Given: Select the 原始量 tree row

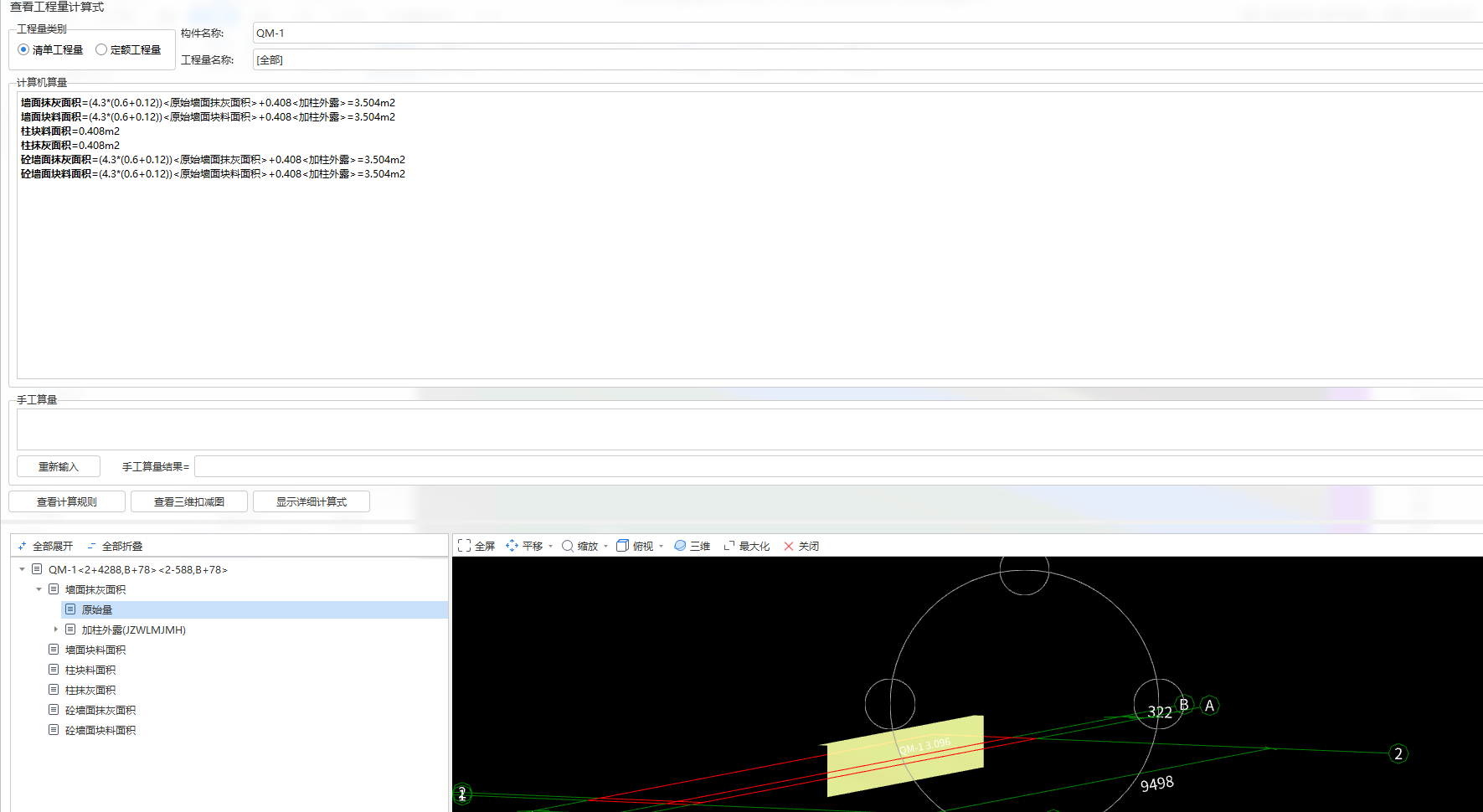Looking at the screenshot, I should click(255, 609).
